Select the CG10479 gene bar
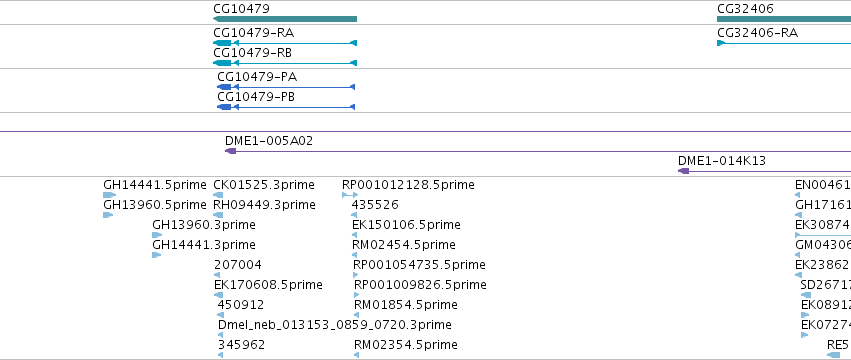This screenshot has height=360, width=851. click(285, 19)
